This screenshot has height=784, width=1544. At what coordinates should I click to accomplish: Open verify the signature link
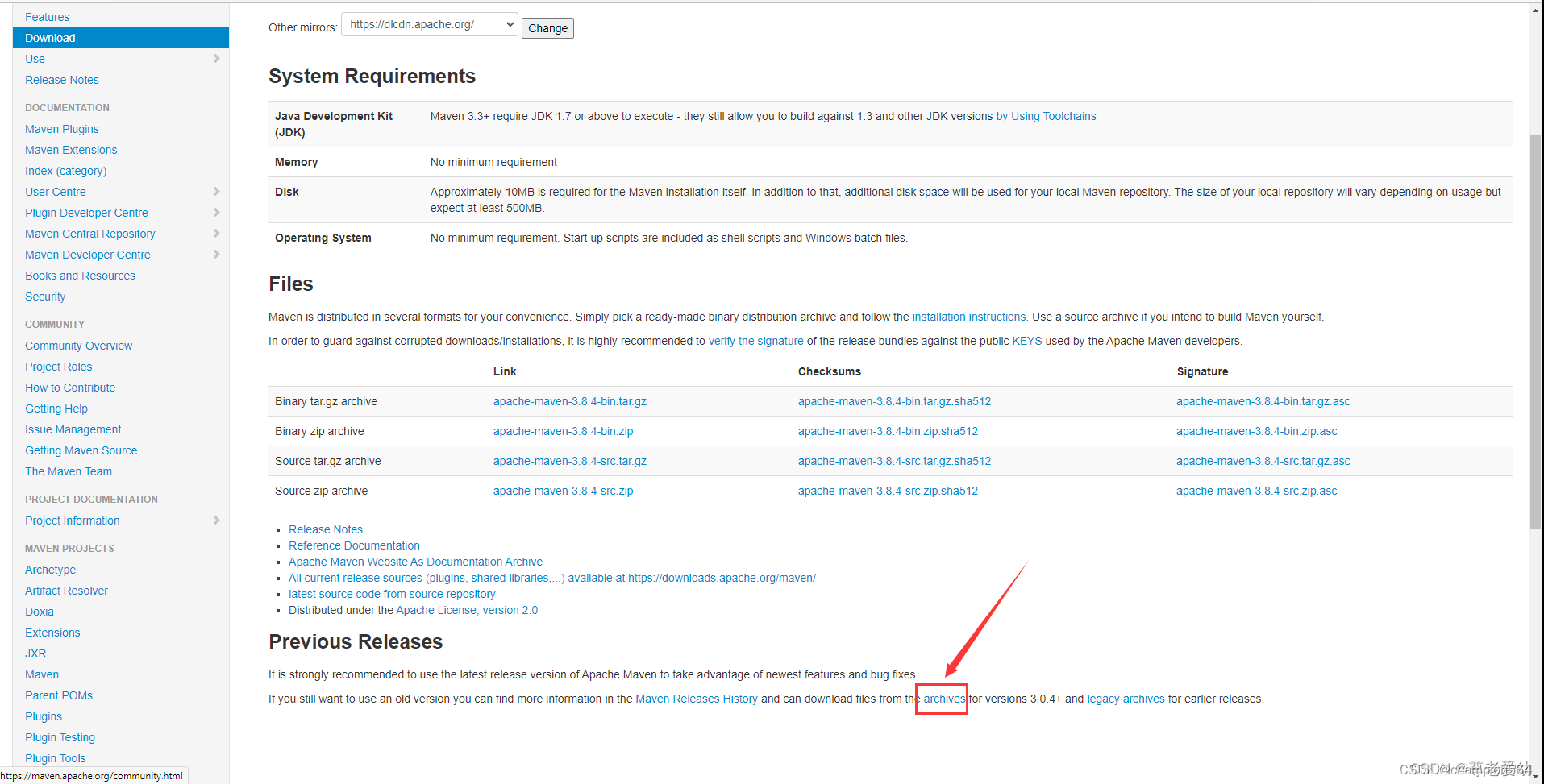click(x=755, y=341)
